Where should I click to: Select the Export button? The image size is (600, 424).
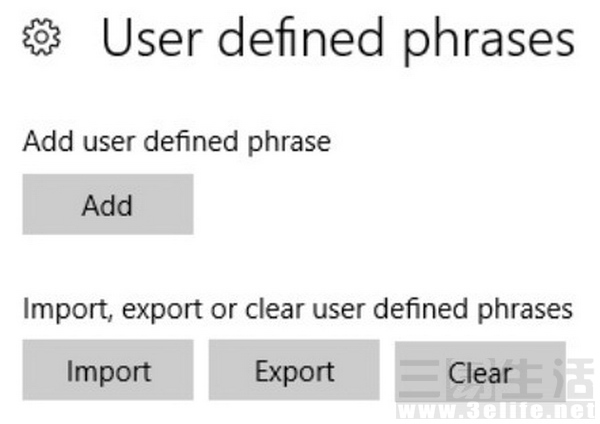(294, 372)
